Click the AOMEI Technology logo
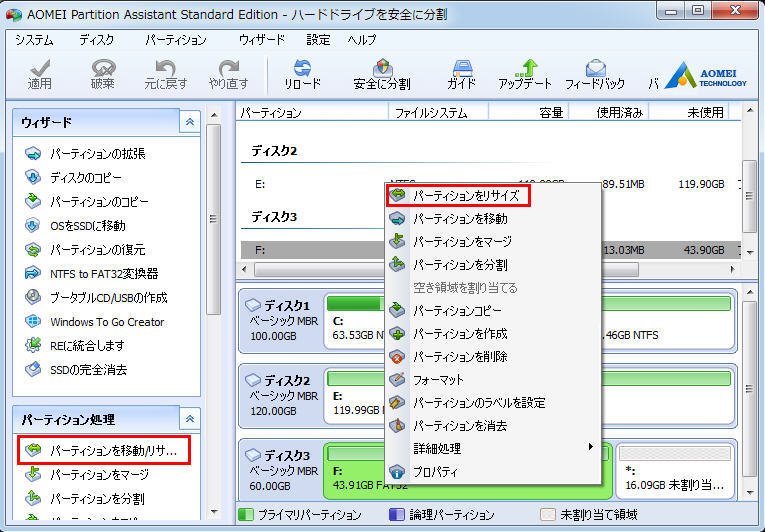Image resolution: width=765 pixels, height=532 pixels. click(x=705, y=76)
